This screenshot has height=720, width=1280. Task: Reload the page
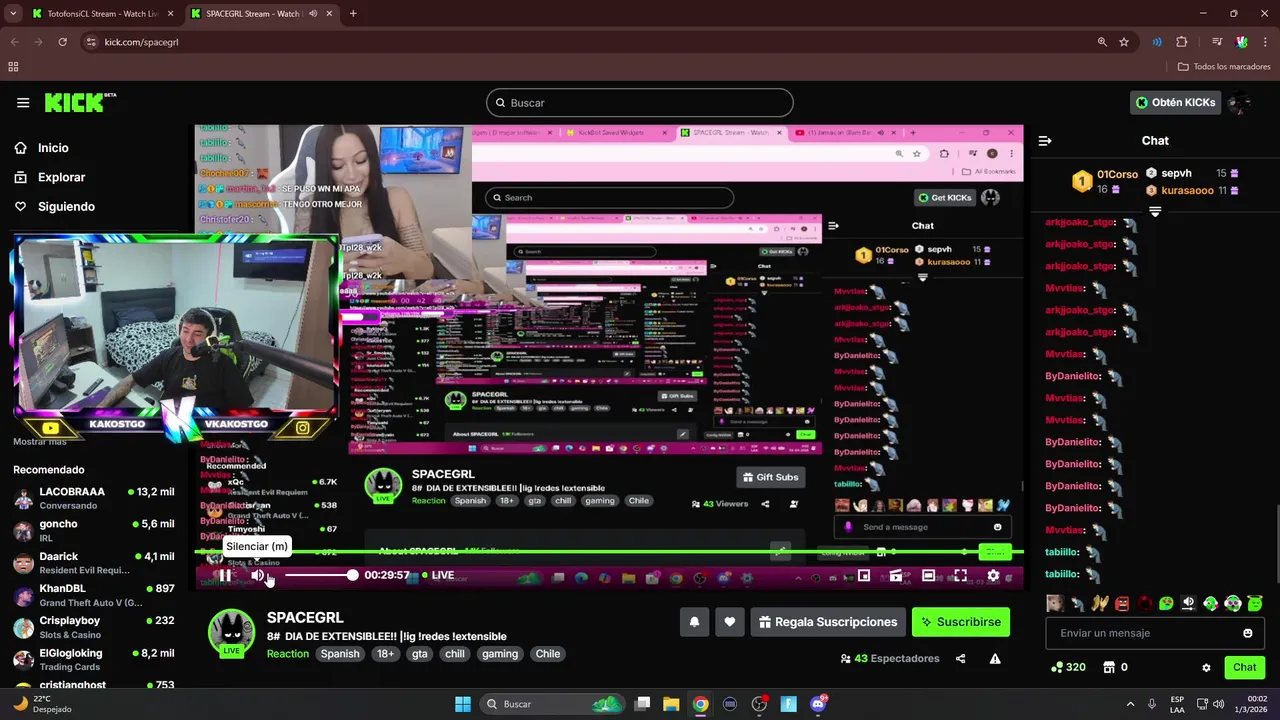pos(62,42)
